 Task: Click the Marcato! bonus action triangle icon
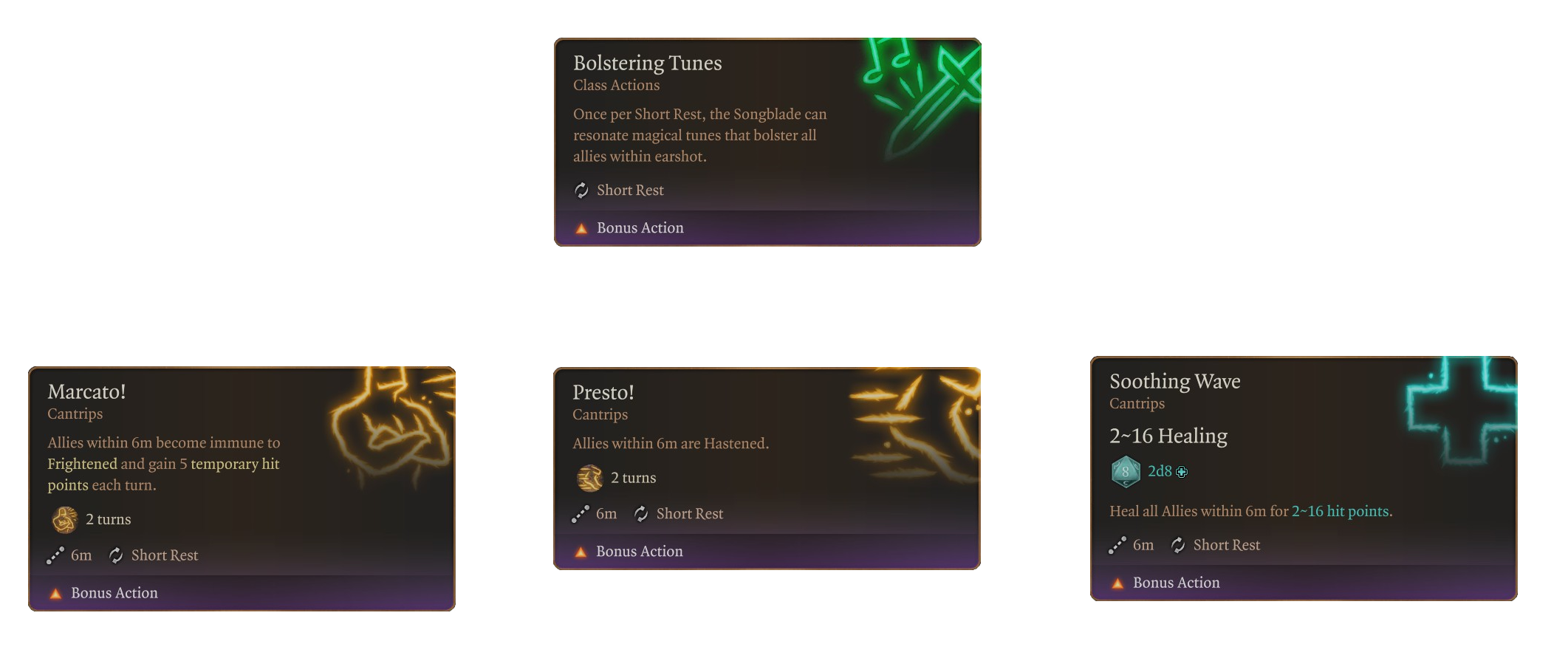55,594
